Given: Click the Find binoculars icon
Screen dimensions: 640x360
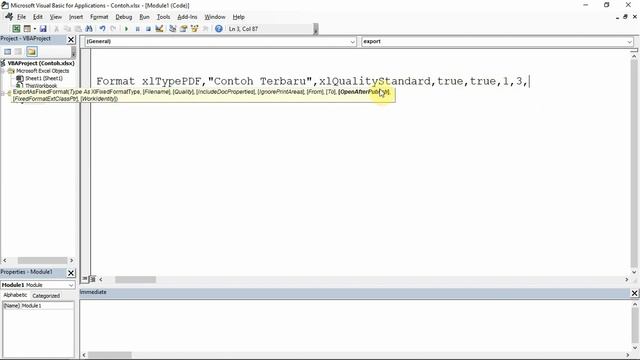Looking at the screenshot, I should coord(89,29).
